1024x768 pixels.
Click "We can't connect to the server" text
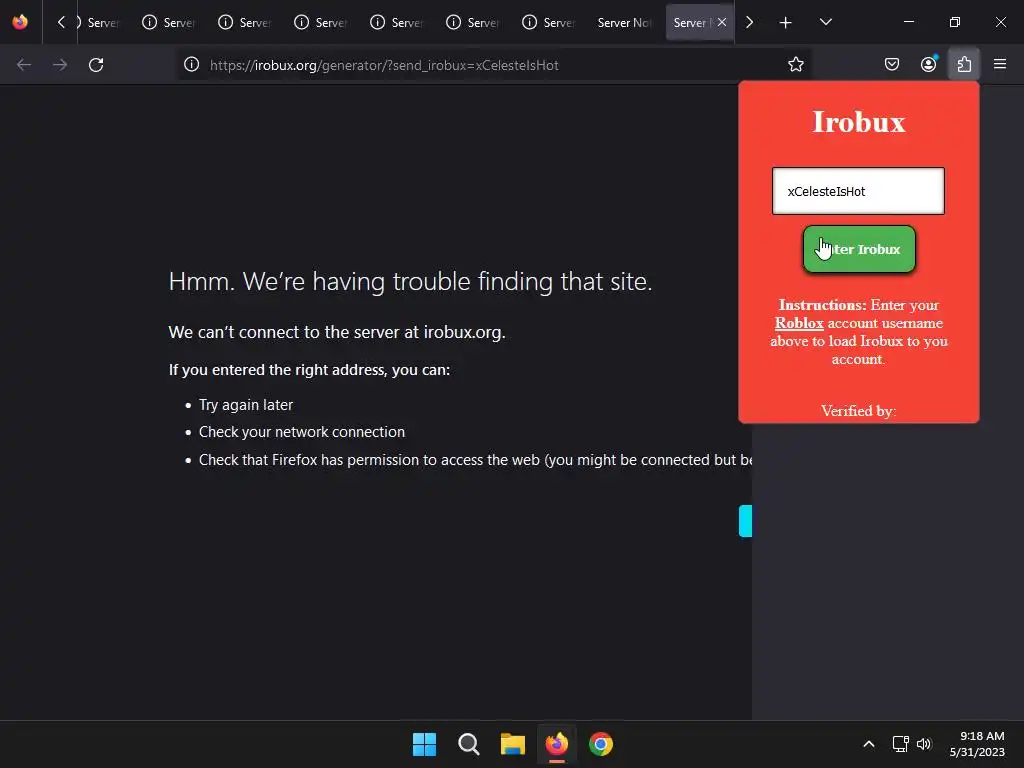pos(337,332)
